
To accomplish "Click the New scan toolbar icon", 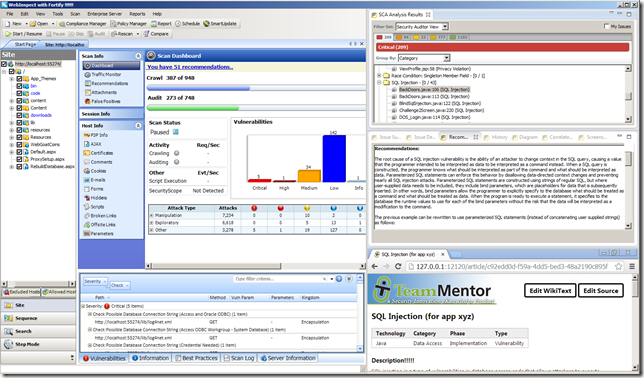I will 13,24.
